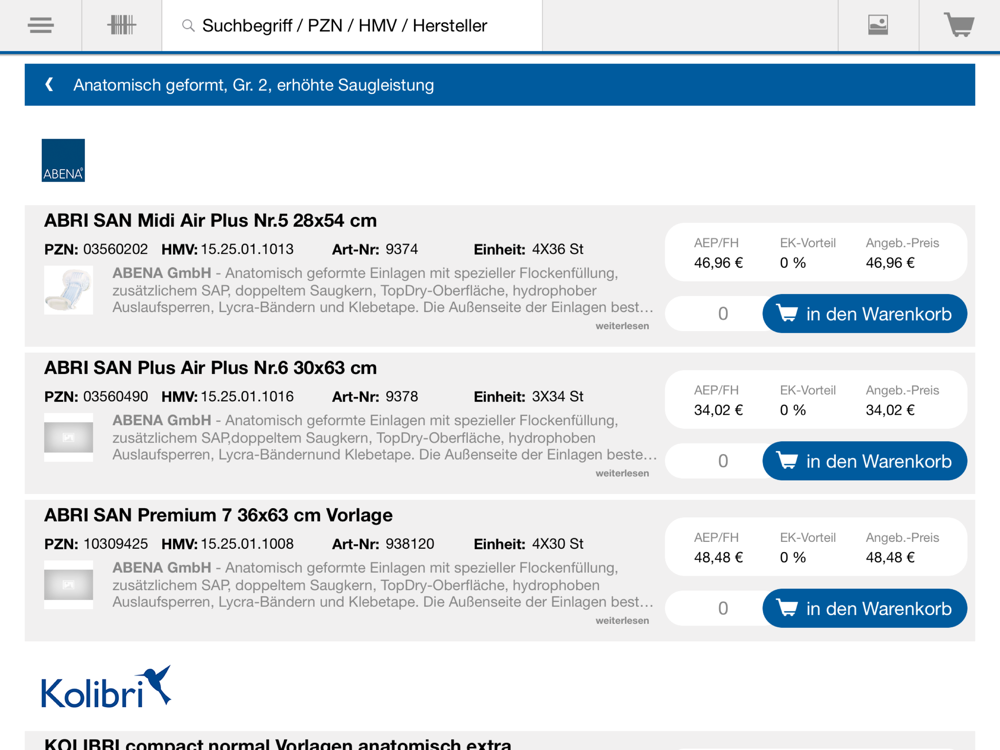The height and width of the screenshot is (750, 1000).
Task: View ABRI SAN Plus Air Plus placeholder thumbnail
Action: coord(68,438)
